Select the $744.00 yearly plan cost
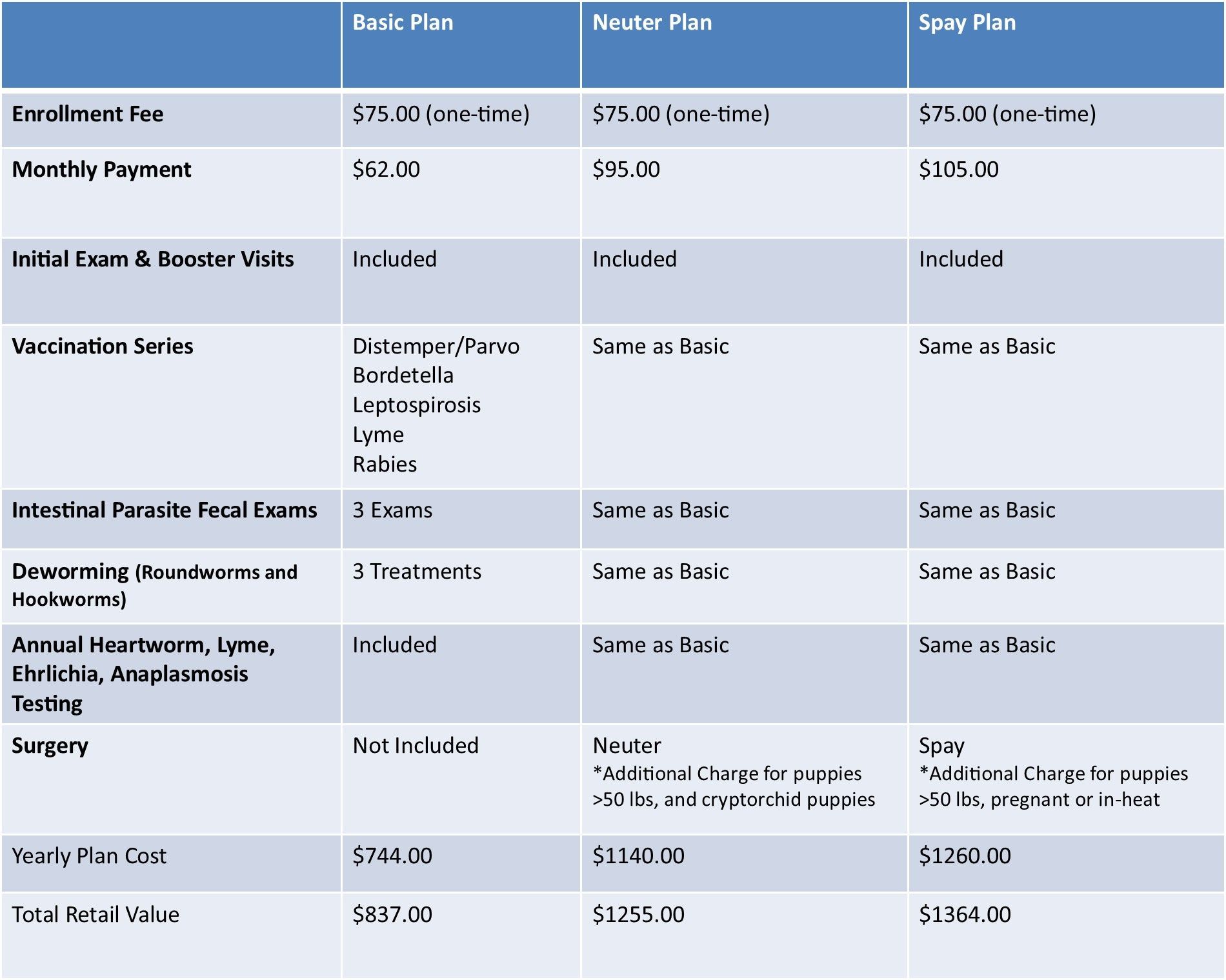 [392, 856]
